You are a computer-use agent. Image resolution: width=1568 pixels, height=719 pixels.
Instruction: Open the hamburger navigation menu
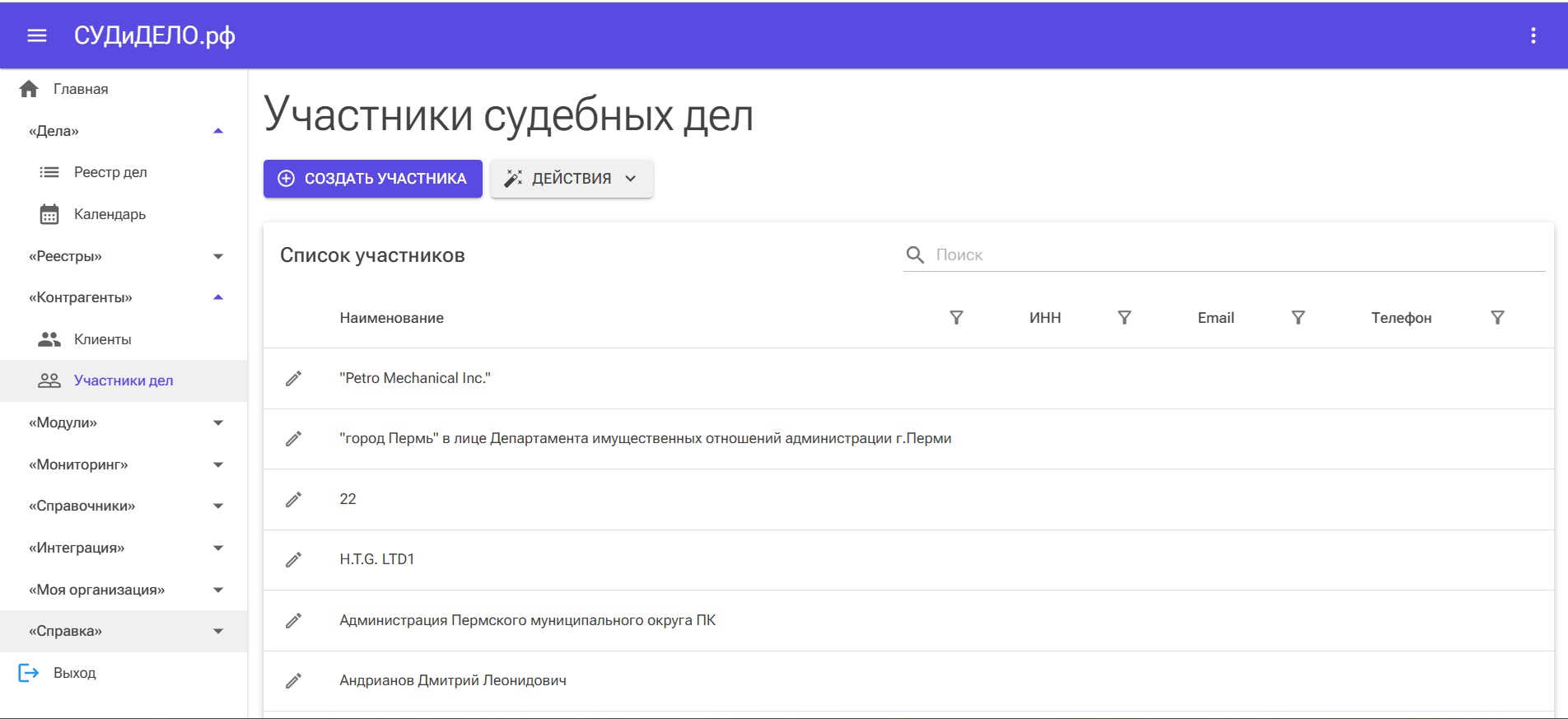point(37,35)
